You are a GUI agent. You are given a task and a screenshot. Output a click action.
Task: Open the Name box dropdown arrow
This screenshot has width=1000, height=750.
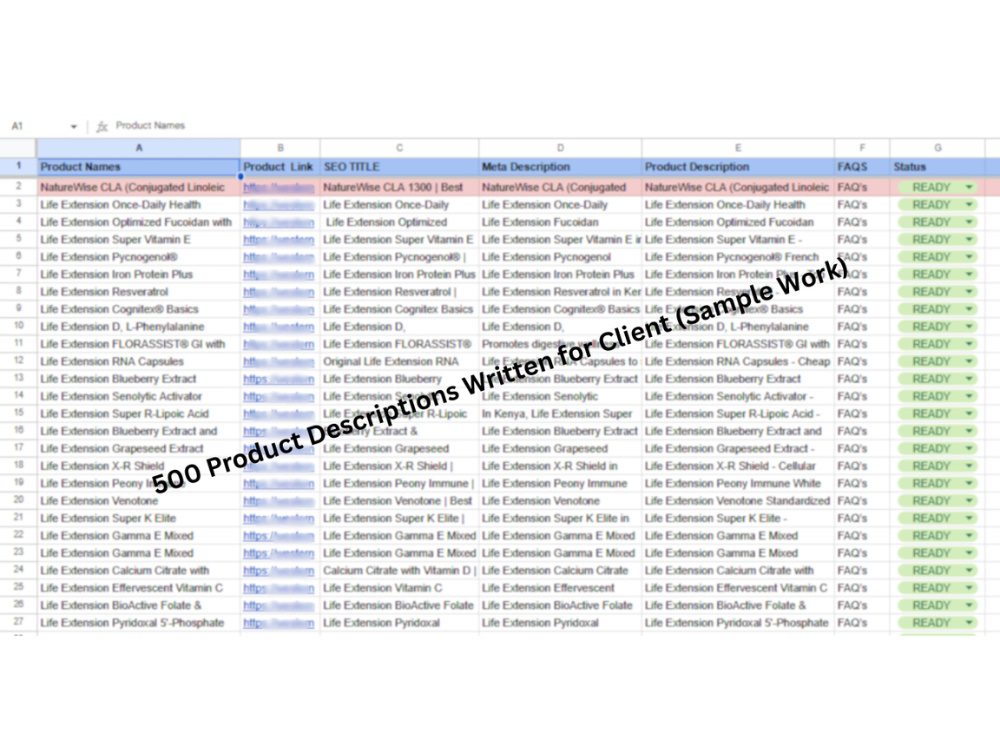coord(74,126)
